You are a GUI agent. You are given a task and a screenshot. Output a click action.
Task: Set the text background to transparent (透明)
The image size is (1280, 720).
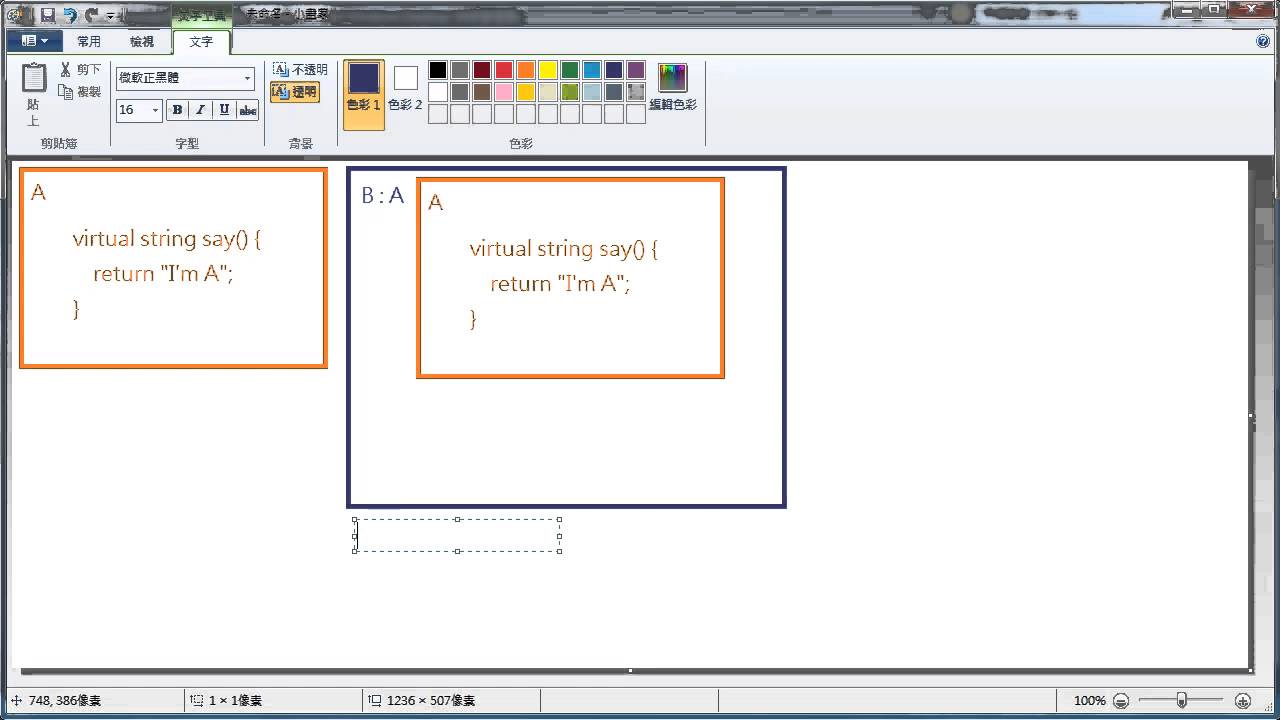pos(295,92)
